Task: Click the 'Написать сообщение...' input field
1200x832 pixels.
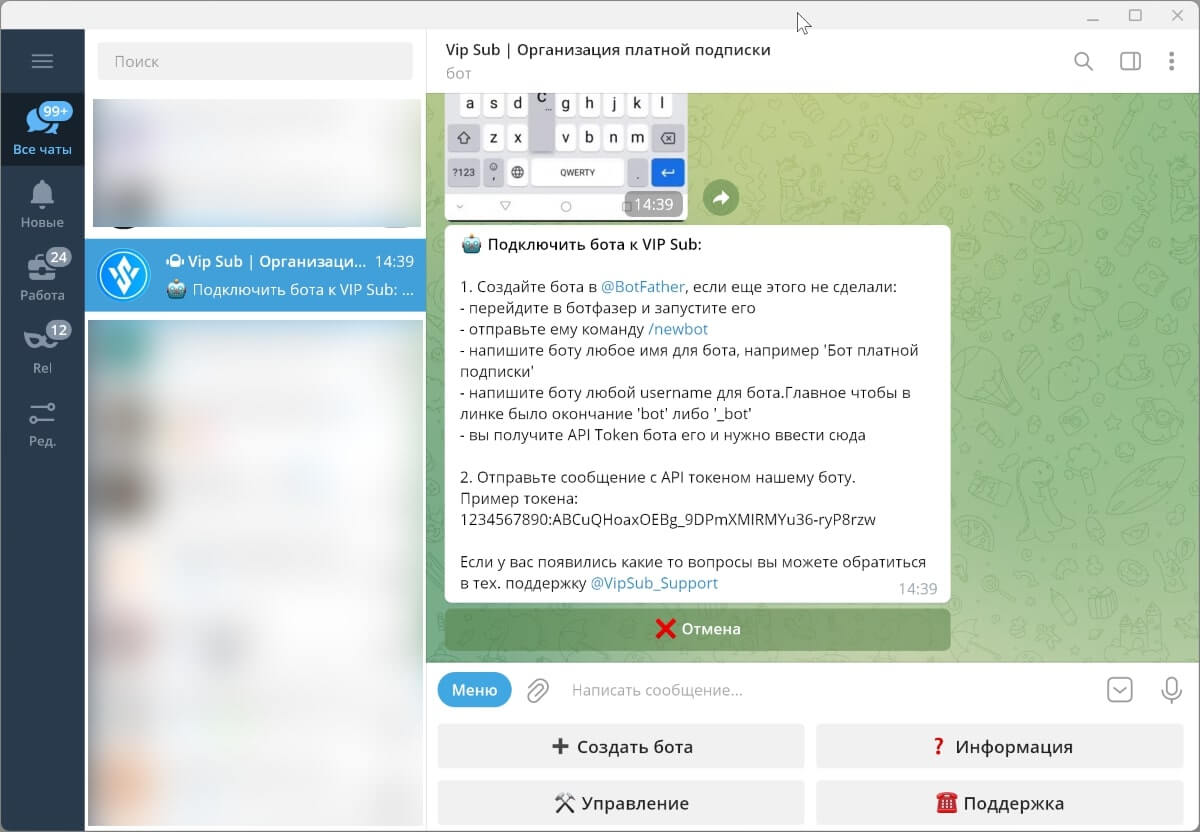Action: (830, 690)
